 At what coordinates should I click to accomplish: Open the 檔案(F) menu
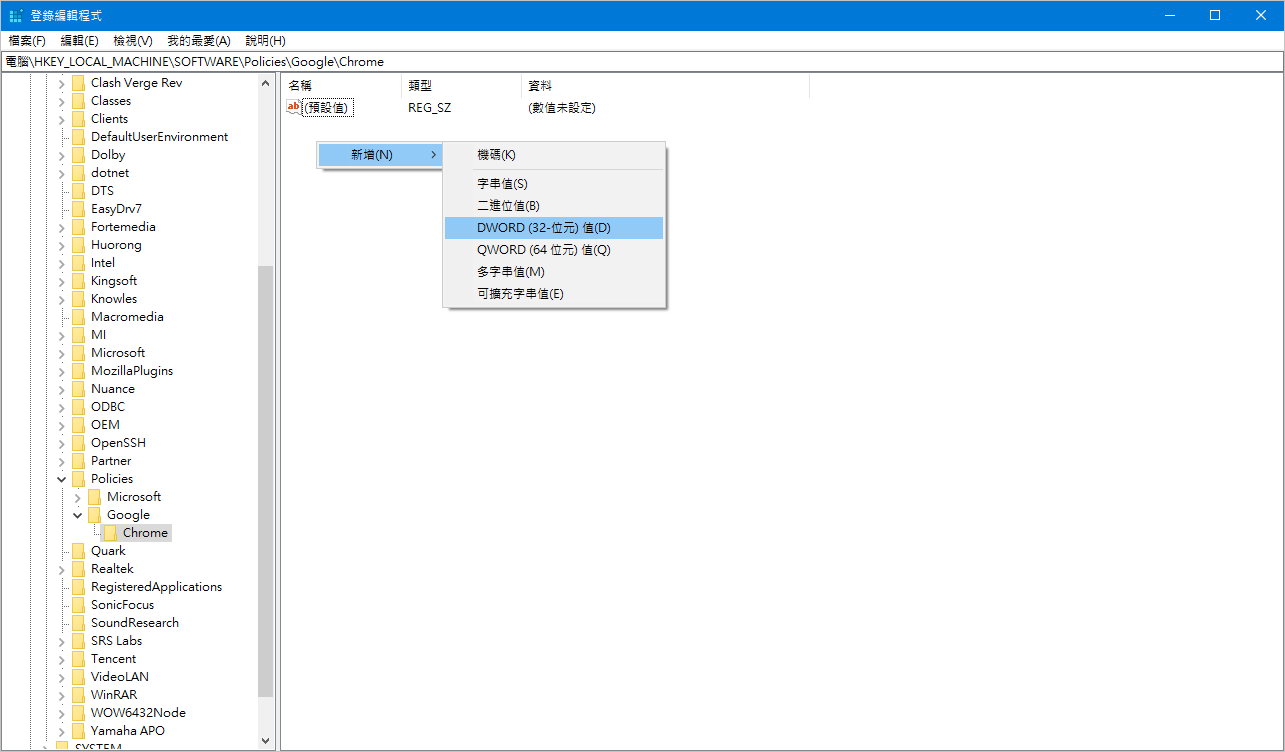pos(27,41)
